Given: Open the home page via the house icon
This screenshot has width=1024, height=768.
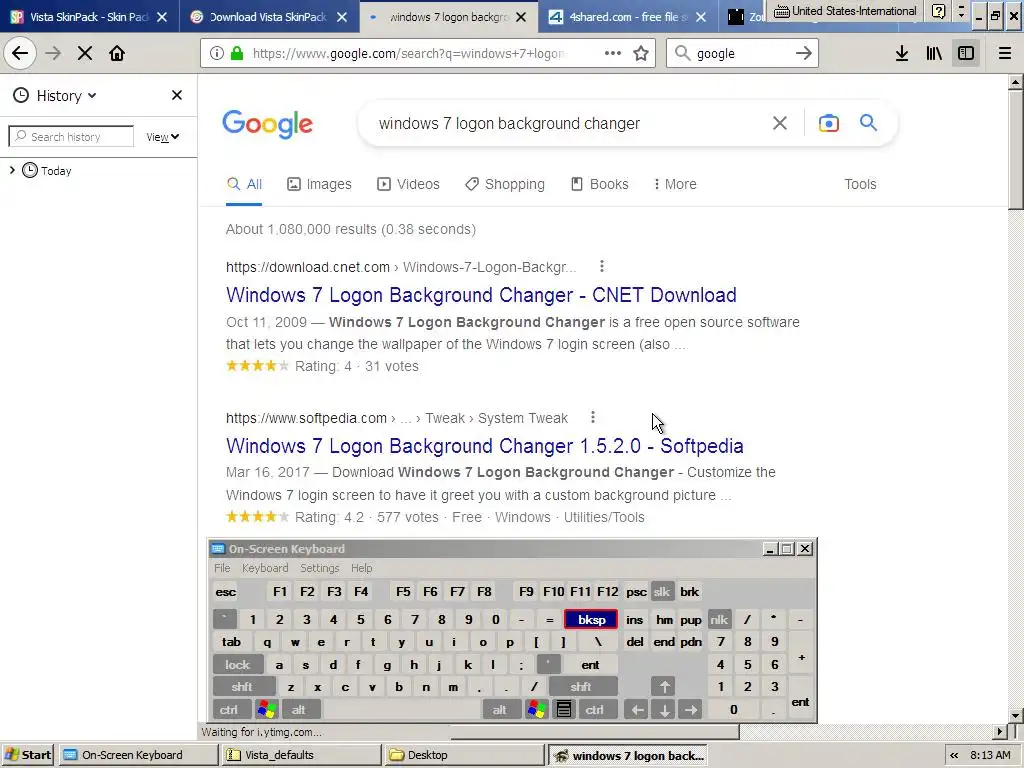Looking at the screenshot, I should [x=117, y=54].
